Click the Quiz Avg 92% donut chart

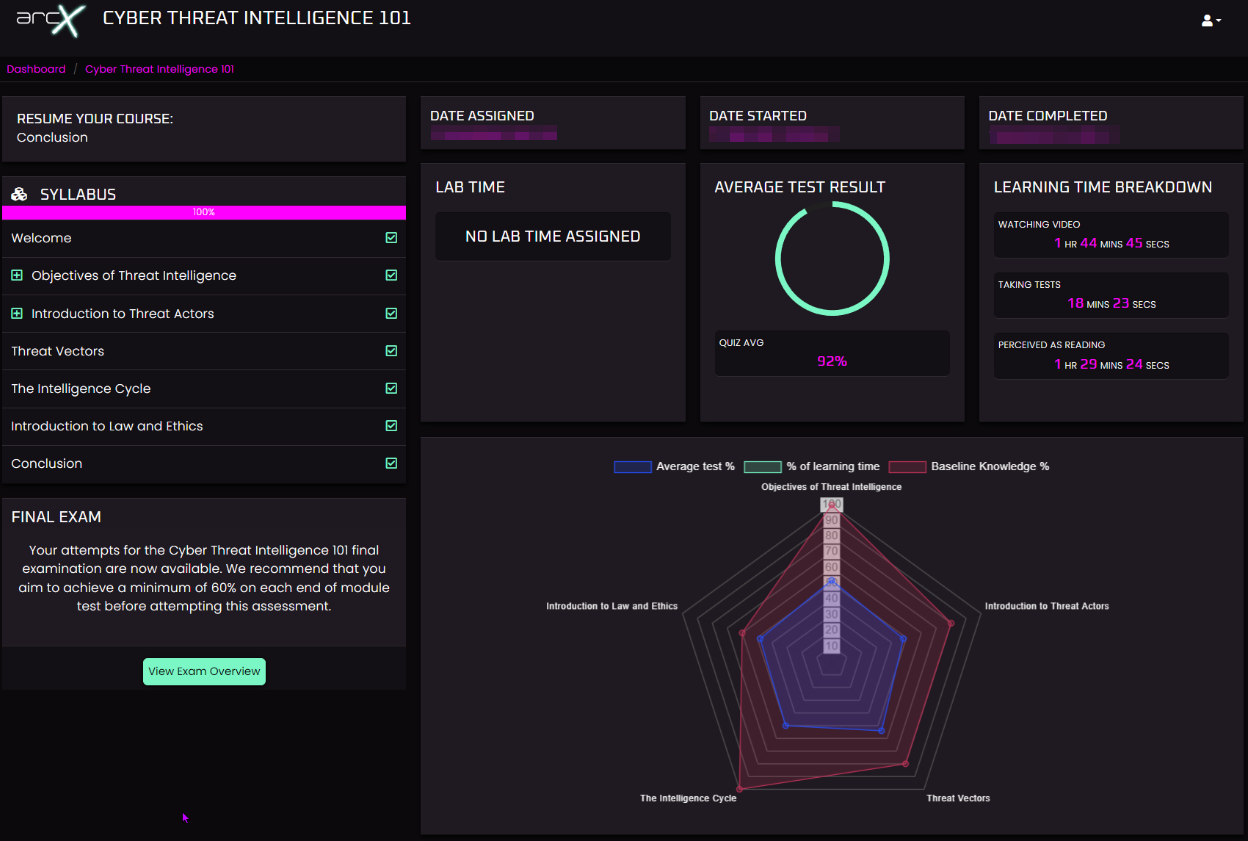832,258
